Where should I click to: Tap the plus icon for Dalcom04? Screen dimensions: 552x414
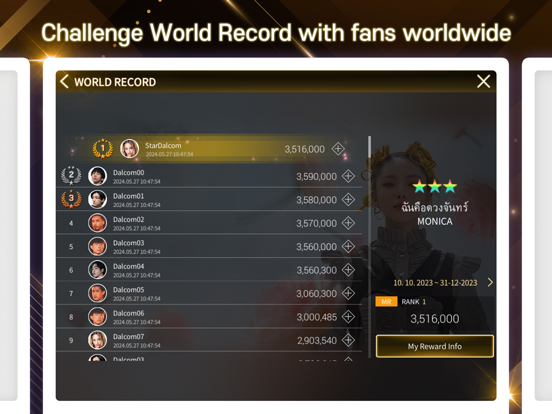coord(348,270)
